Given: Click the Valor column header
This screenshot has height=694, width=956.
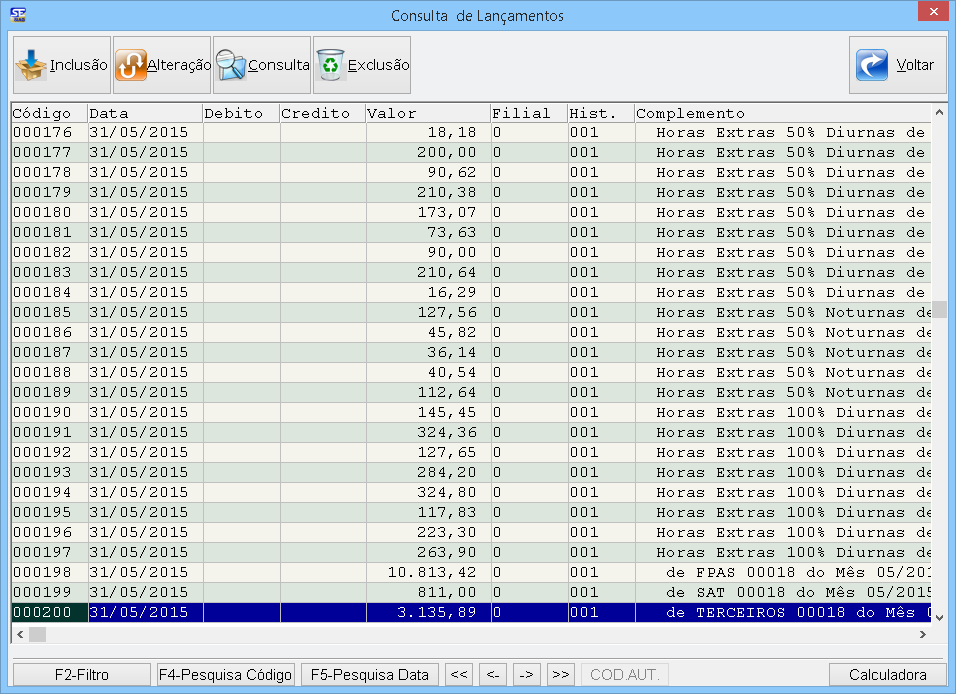Looking at the screenshot, I should (427, 113).
